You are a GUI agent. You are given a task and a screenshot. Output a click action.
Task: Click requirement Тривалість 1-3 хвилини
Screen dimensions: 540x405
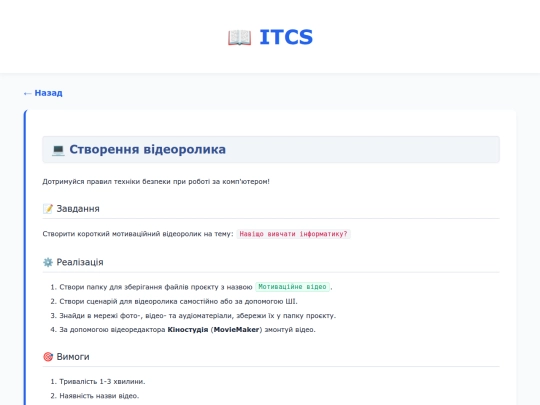(x=98, y=382)
